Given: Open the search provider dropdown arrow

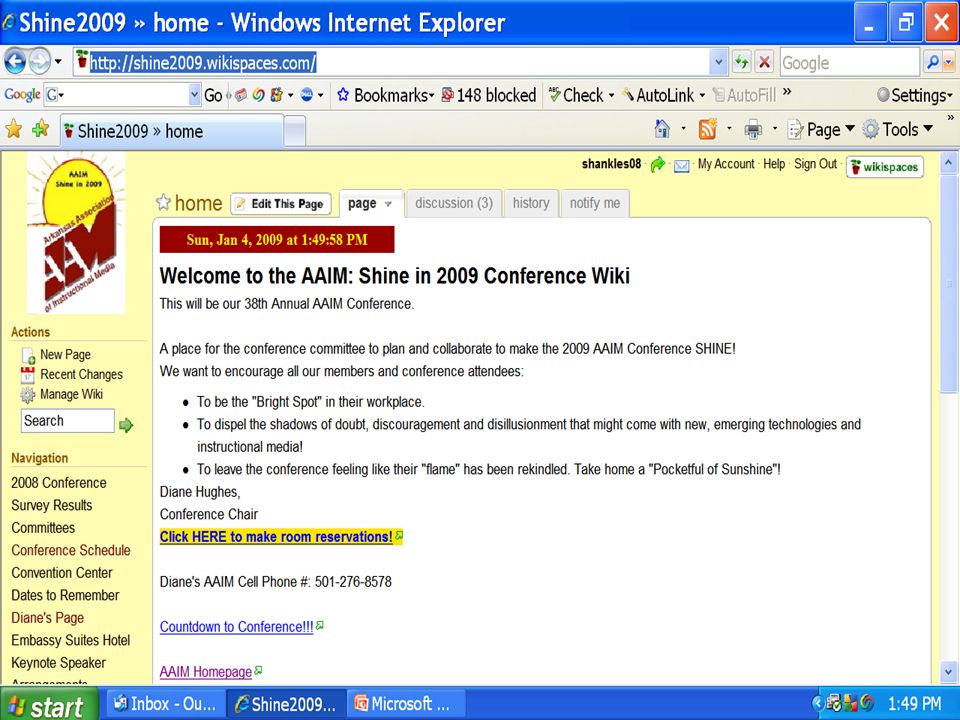Looking at the screenshot, I should tap(949, 62).
